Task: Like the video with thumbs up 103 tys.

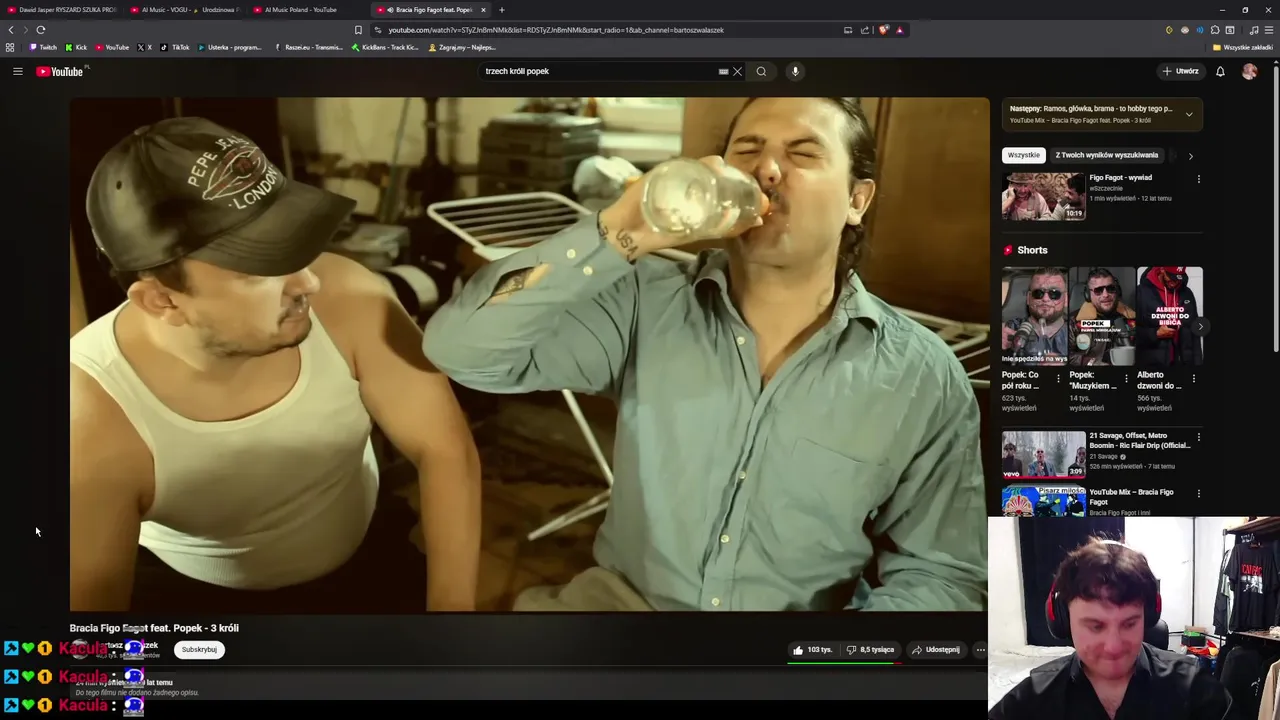Action: 812,650
